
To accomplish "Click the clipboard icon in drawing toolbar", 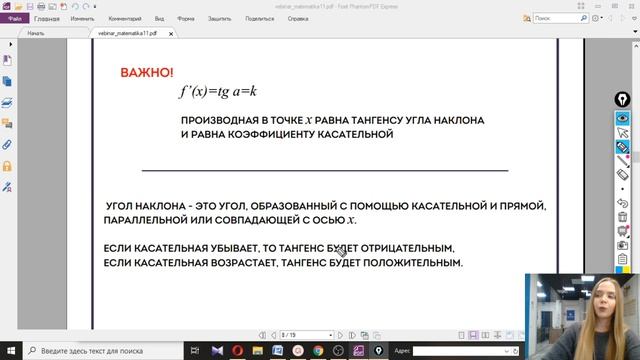I will coord(622,259).
